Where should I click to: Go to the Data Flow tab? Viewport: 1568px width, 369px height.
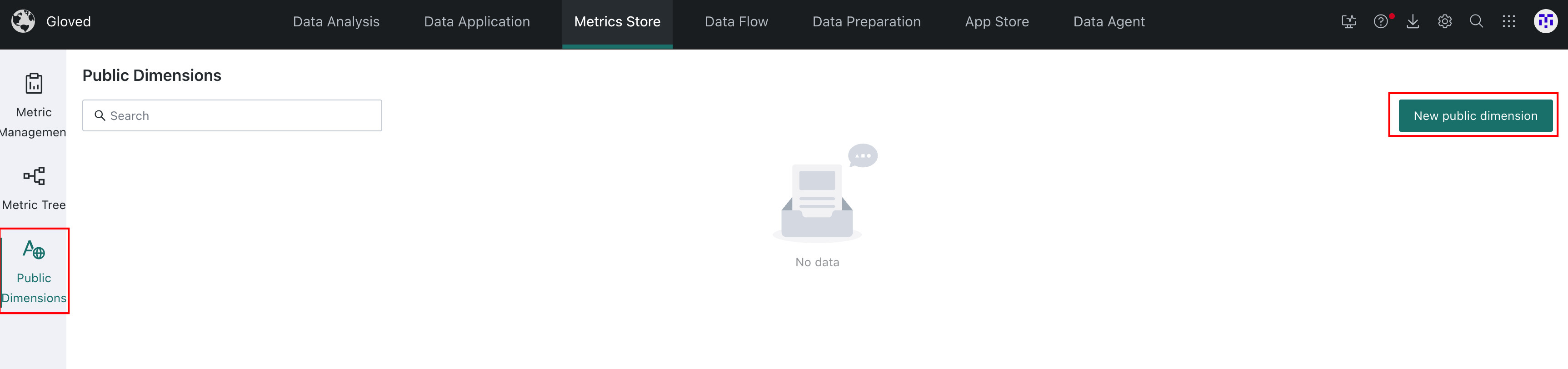(x=736, y=22)
